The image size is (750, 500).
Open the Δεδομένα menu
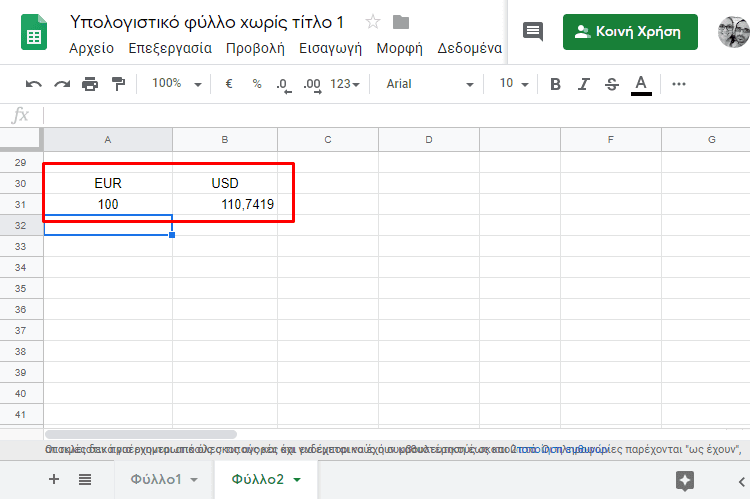[x=470, y=48]
